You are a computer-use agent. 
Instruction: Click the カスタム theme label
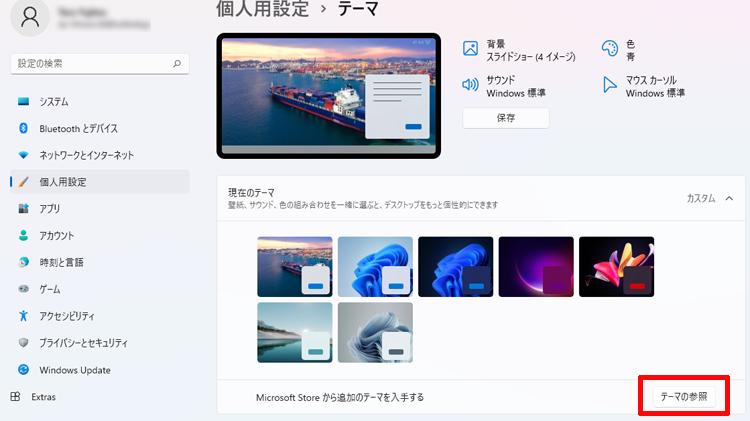click(x=701, y=198)
